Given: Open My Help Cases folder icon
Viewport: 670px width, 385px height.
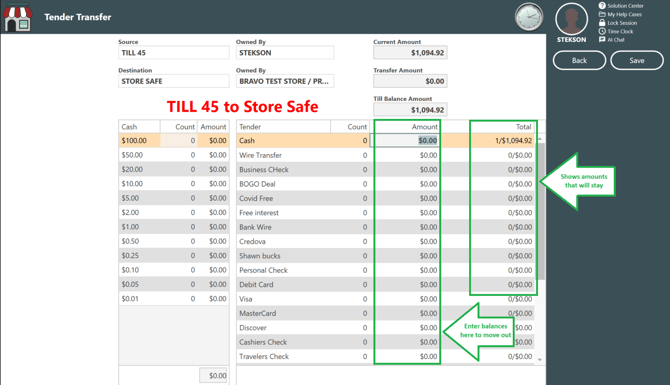Looking at the screenshot, I should point(602,14).
